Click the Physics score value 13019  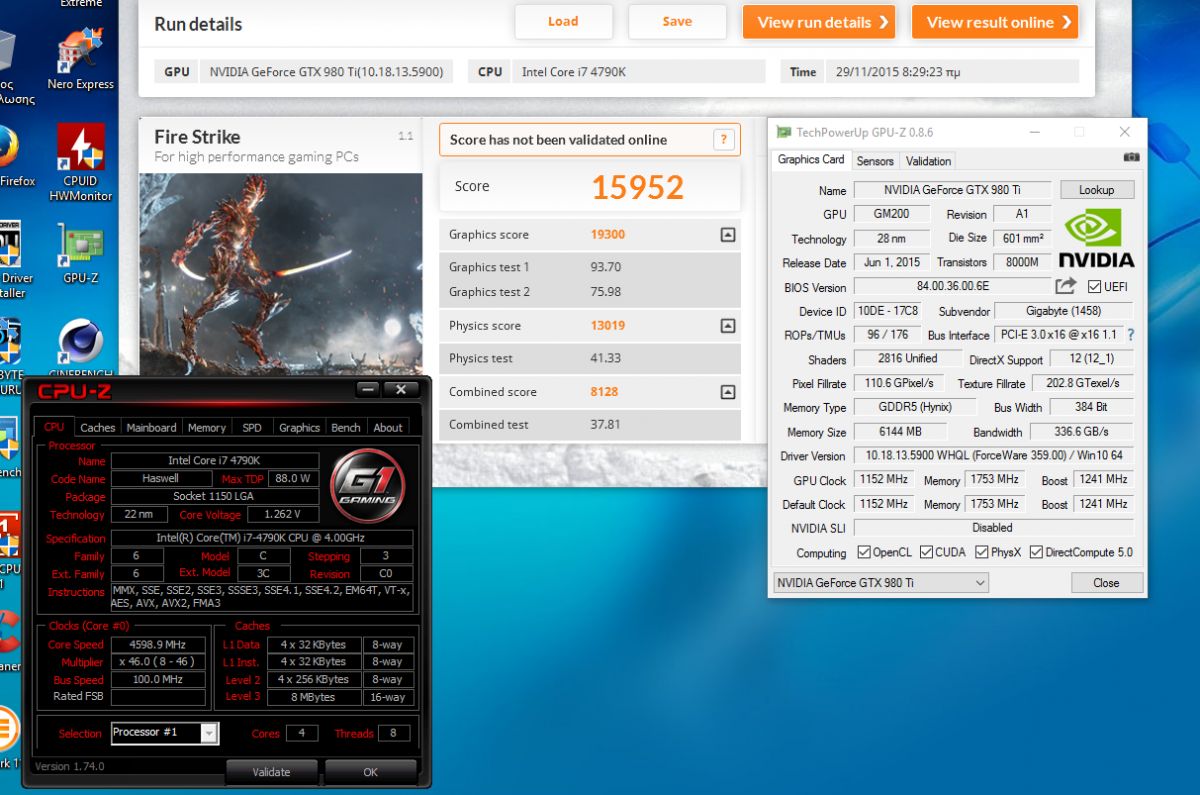607,325
